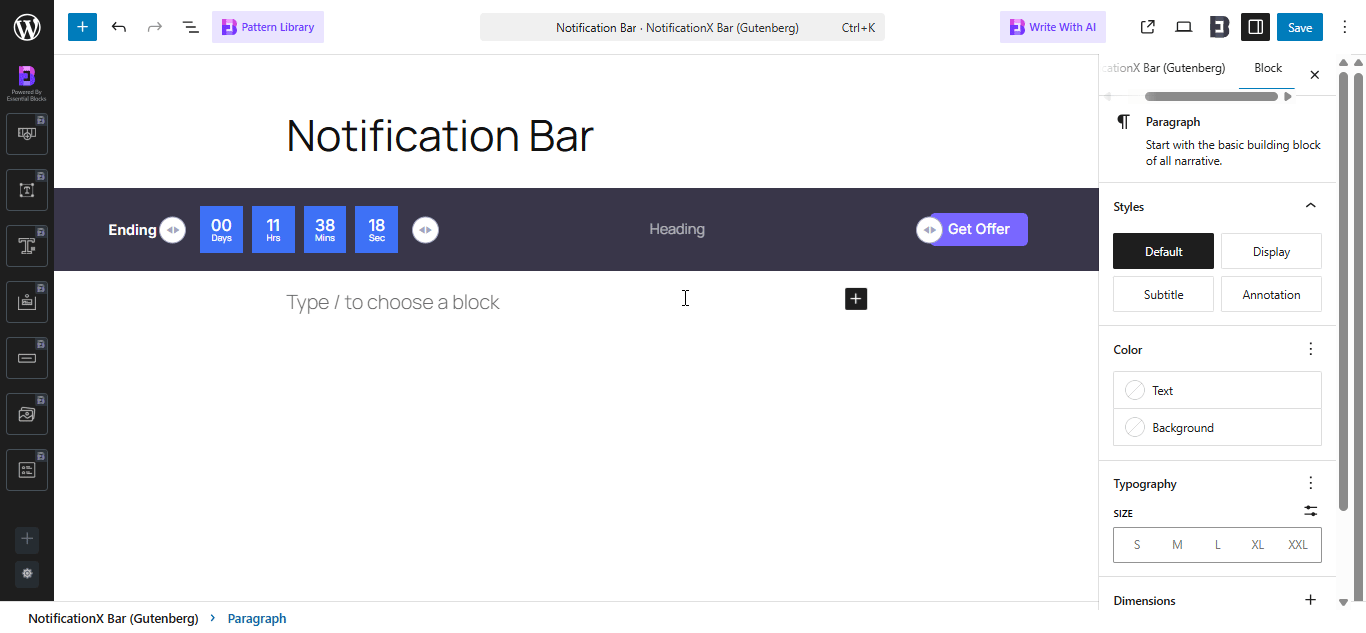Click Paragraph in the breadcrumb
Image resolution: width=1366 pixels, height=633 pixels.
click(257, 618)
